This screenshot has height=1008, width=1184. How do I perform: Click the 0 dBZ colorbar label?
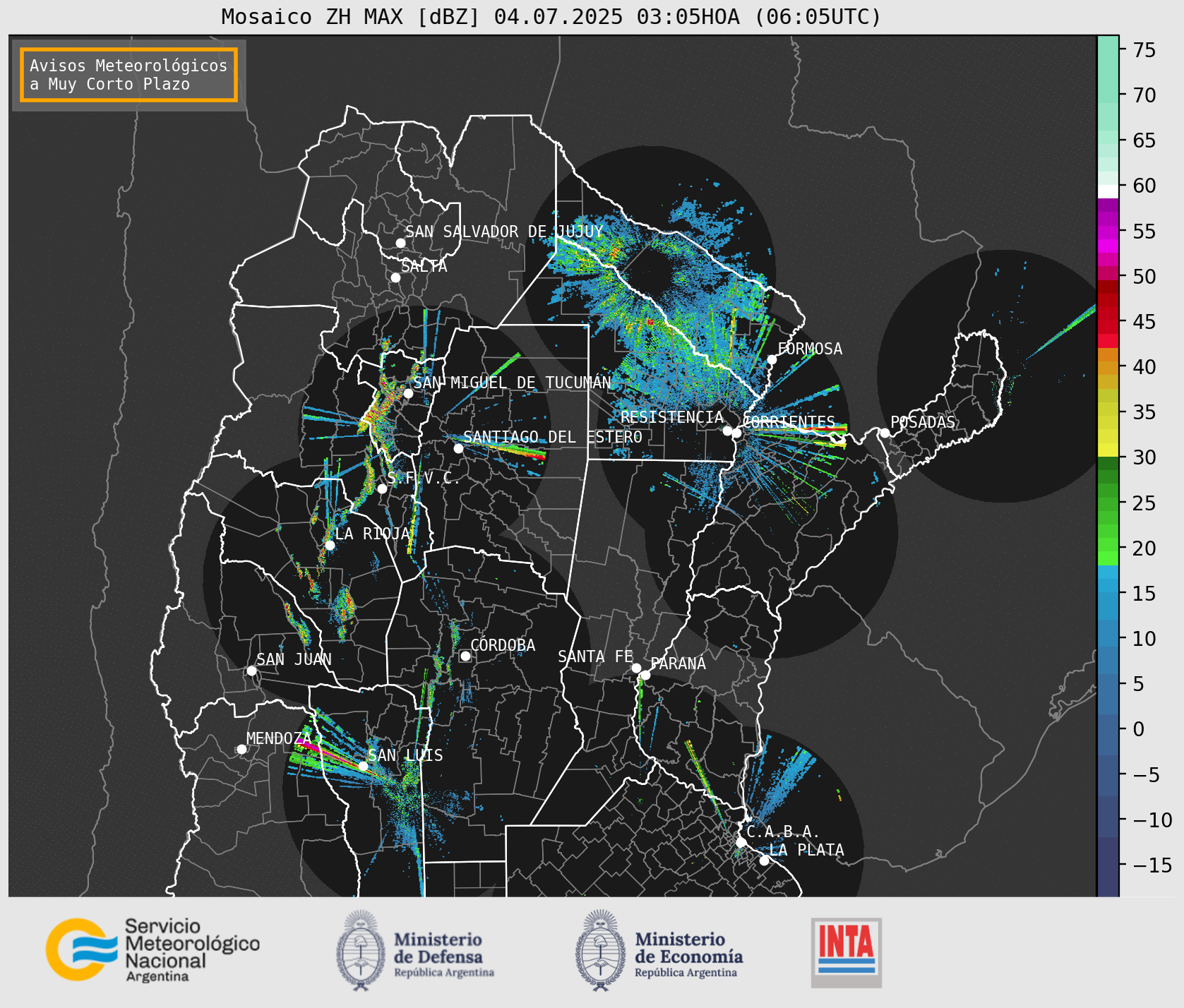1138,729
